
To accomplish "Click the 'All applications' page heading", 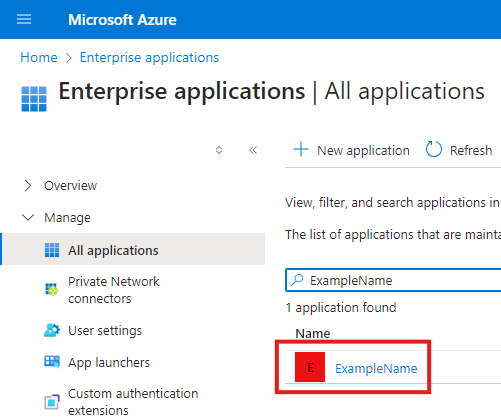I will tap(404, 91).
